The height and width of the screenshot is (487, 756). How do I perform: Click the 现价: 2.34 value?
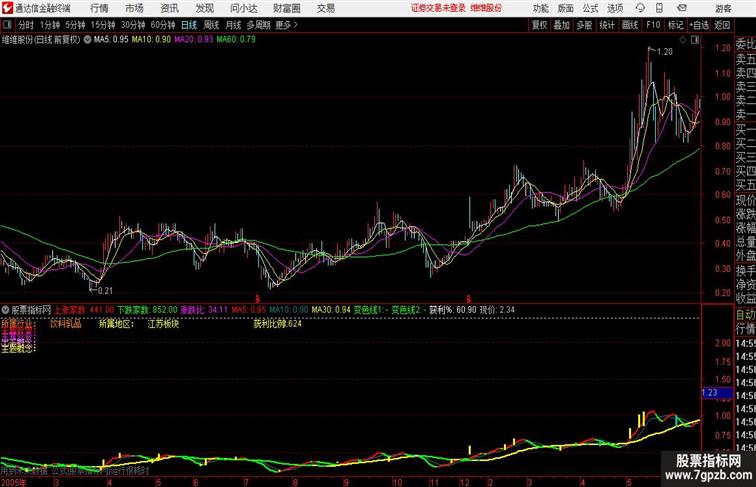point(497,310)
